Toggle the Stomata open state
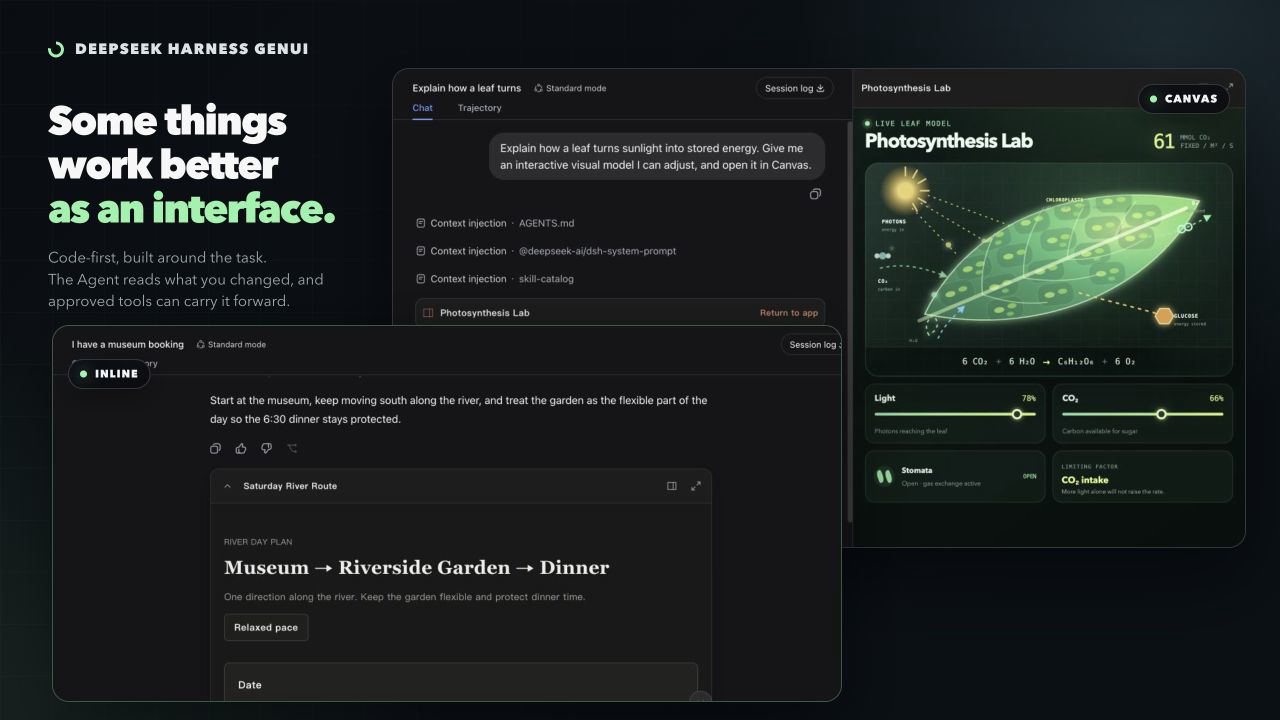This screenshot has width=1280, height=720. click(x=1029, y=476)
